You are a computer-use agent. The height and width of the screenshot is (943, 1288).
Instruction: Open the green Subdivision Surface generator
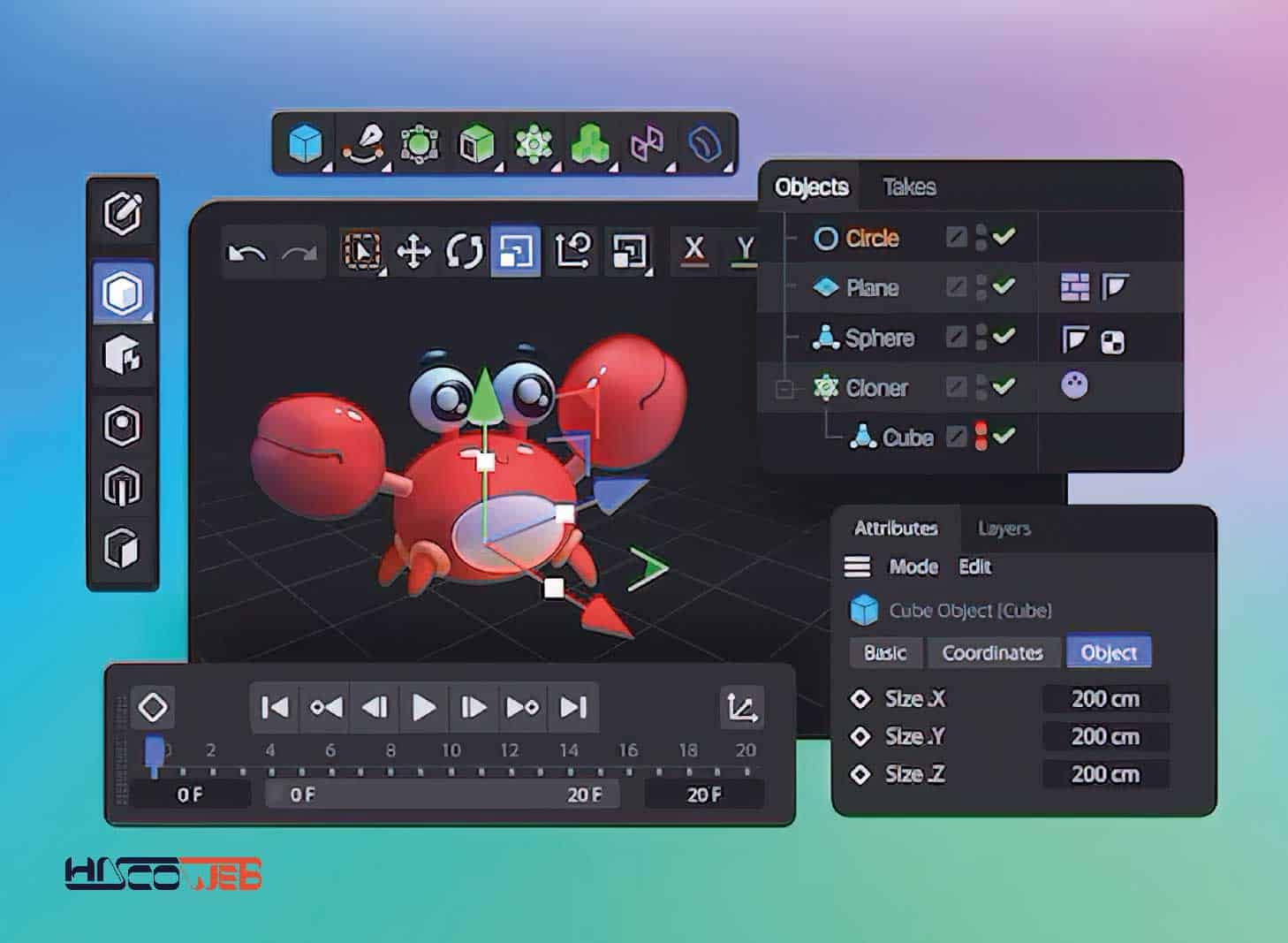coord(420,143)
